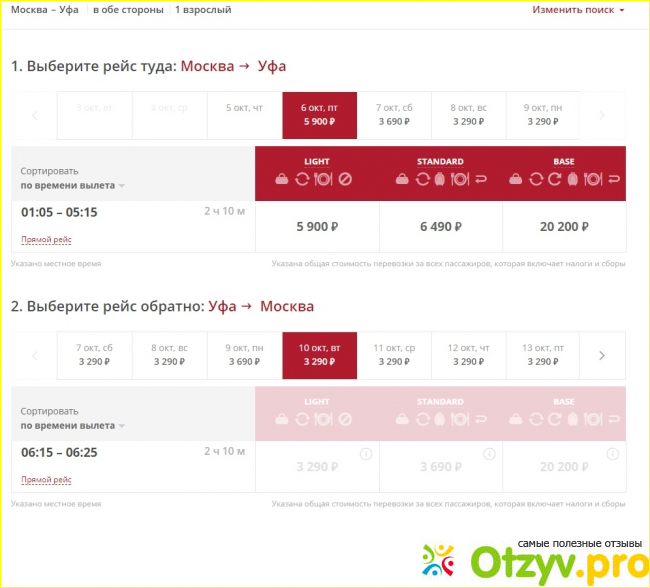Viewport: 650px width, 588px height.
Task: Select return date 13 окт, пт
Action: (x=543, y=355)
